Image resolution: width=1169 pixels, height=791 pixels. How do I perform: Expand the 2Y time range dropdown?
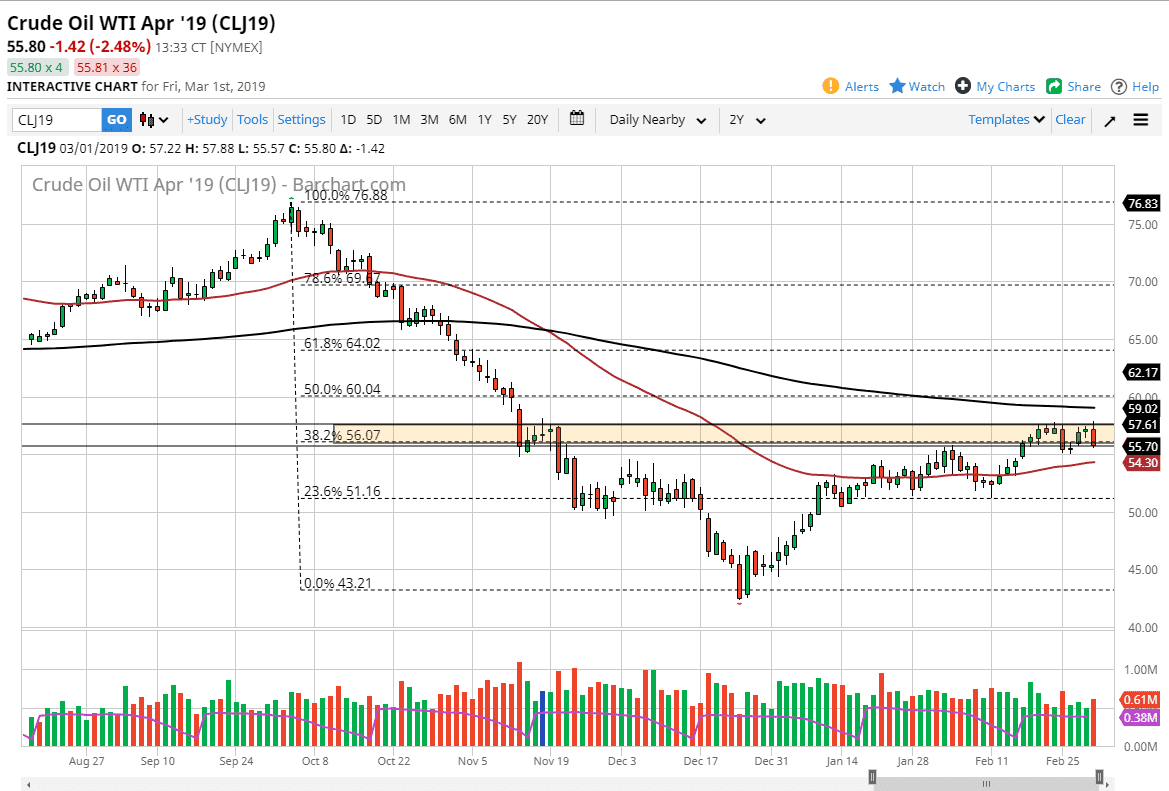pos(747,119)
